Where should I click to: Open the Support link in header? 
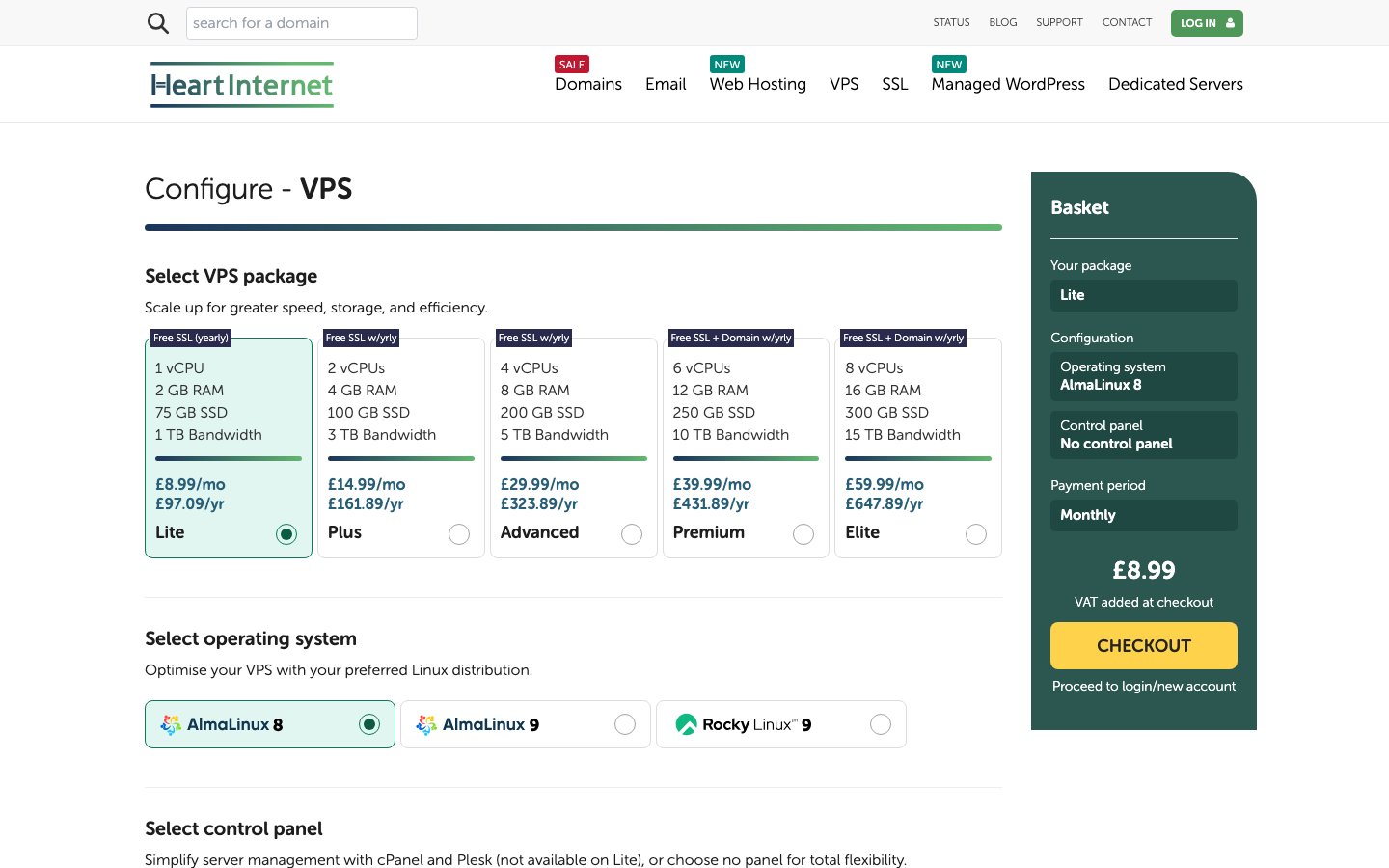tap(1059, 22)
